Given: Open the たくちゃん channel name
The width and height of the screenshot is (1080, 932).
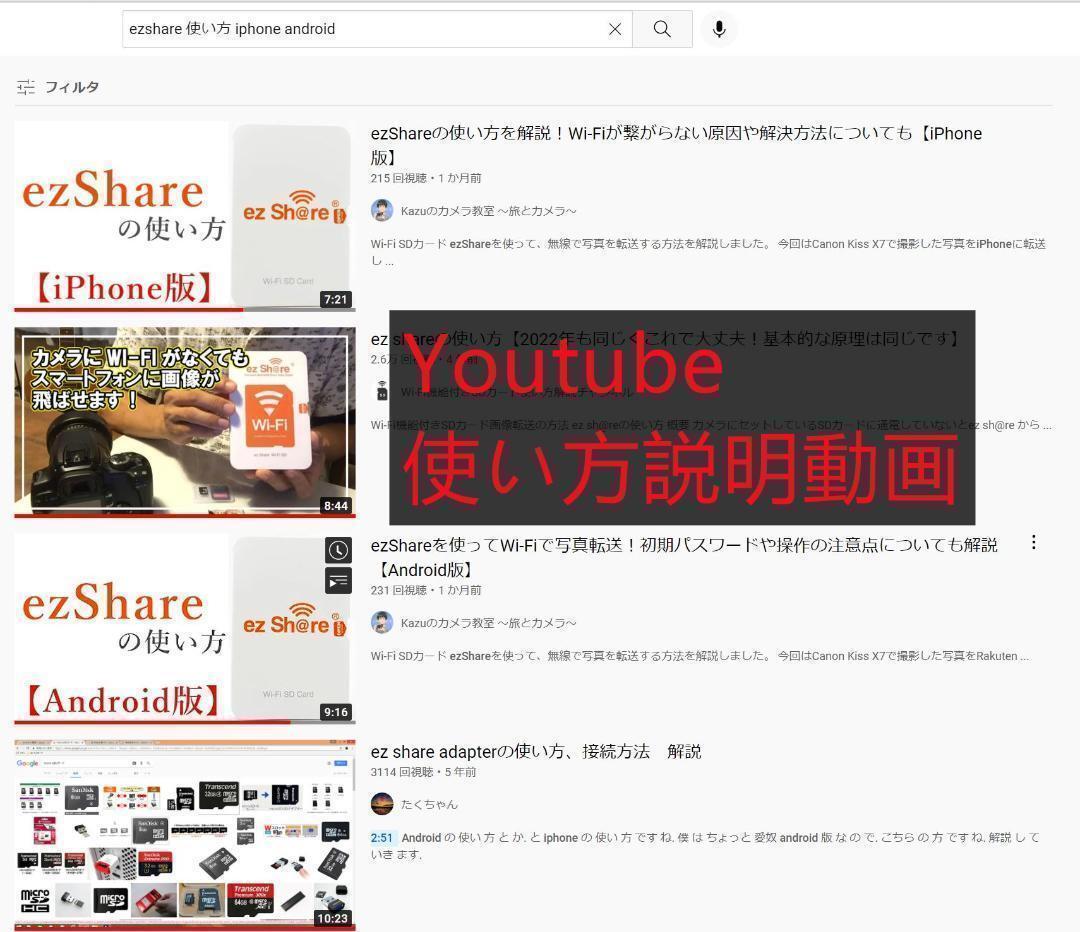Looking at the screenshot, I should point(429,805).
